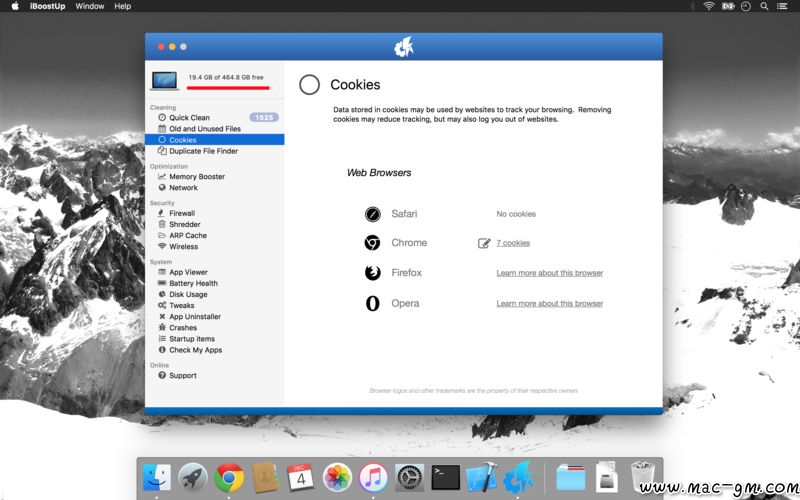800x500 pixels.
Task: Launch iBoostUp from the Dock
Action: click(517, 478)
